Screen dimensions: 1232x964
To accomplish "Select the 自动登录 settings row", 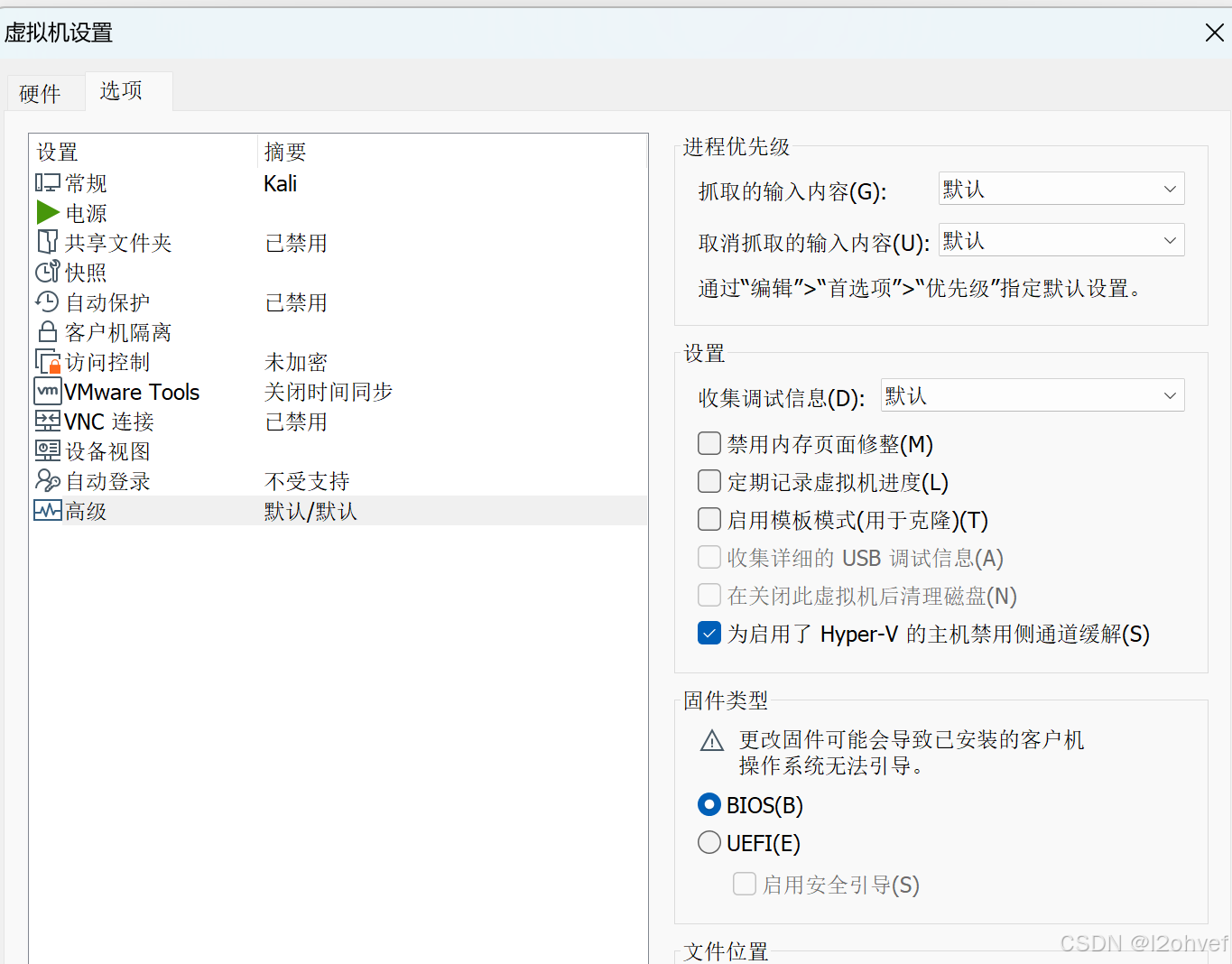I will coord(338,481).
